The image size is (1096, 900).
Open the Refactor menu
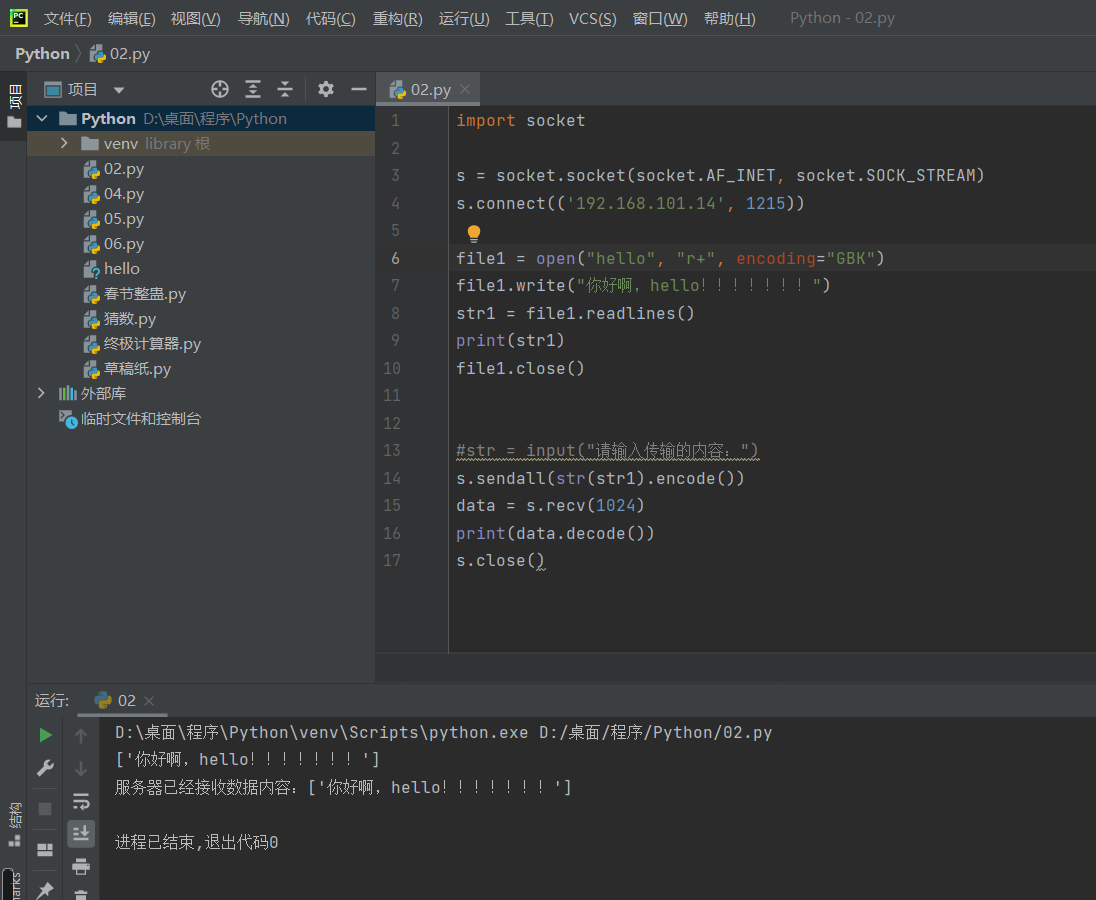coord(397,19)
